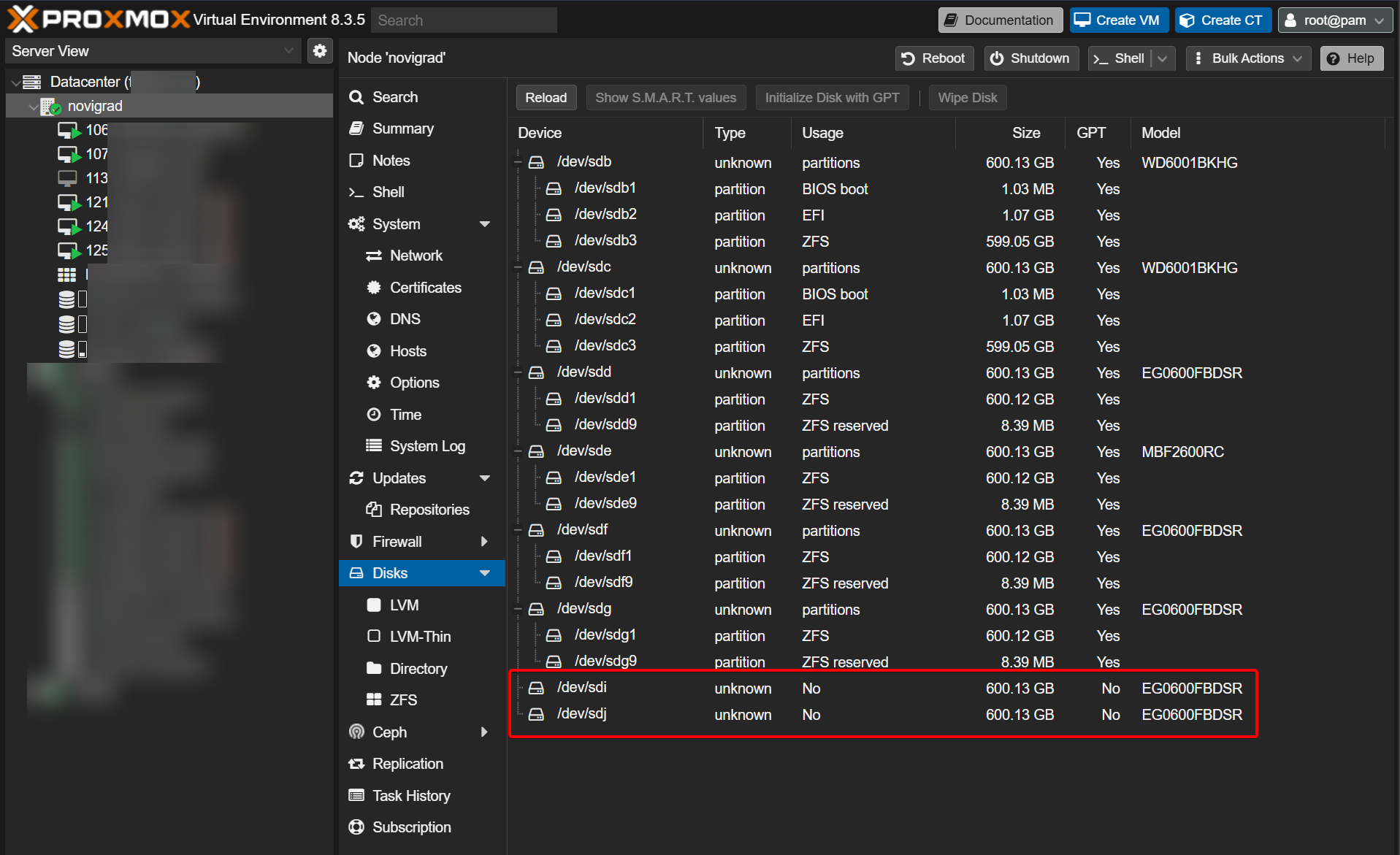
Task: Click the /dev/sdi disk icon
Action: 537,688
